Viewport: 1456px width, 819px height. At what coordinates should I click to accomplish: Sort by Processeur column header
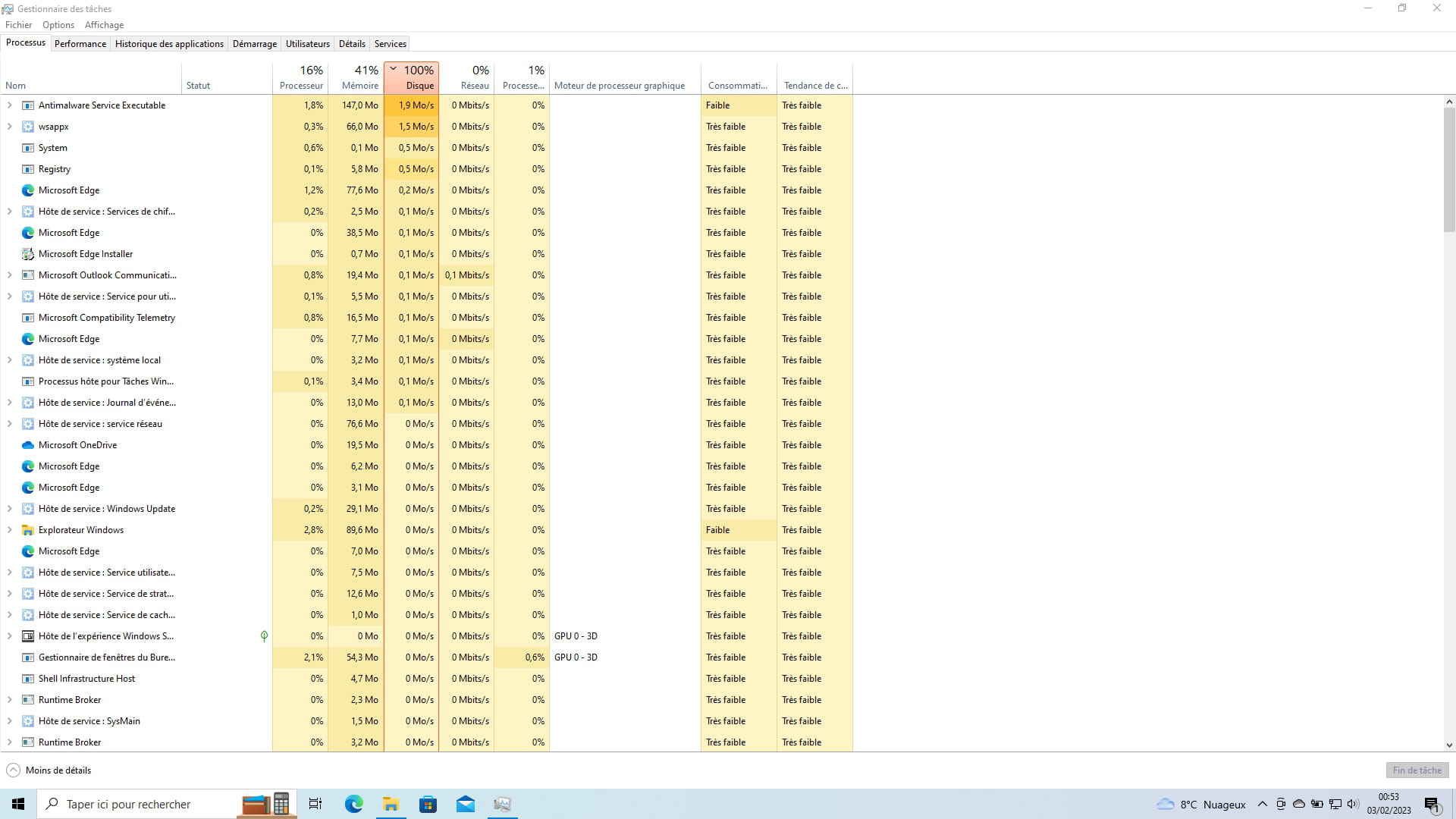pyautogui.click(x=300, y=77)
